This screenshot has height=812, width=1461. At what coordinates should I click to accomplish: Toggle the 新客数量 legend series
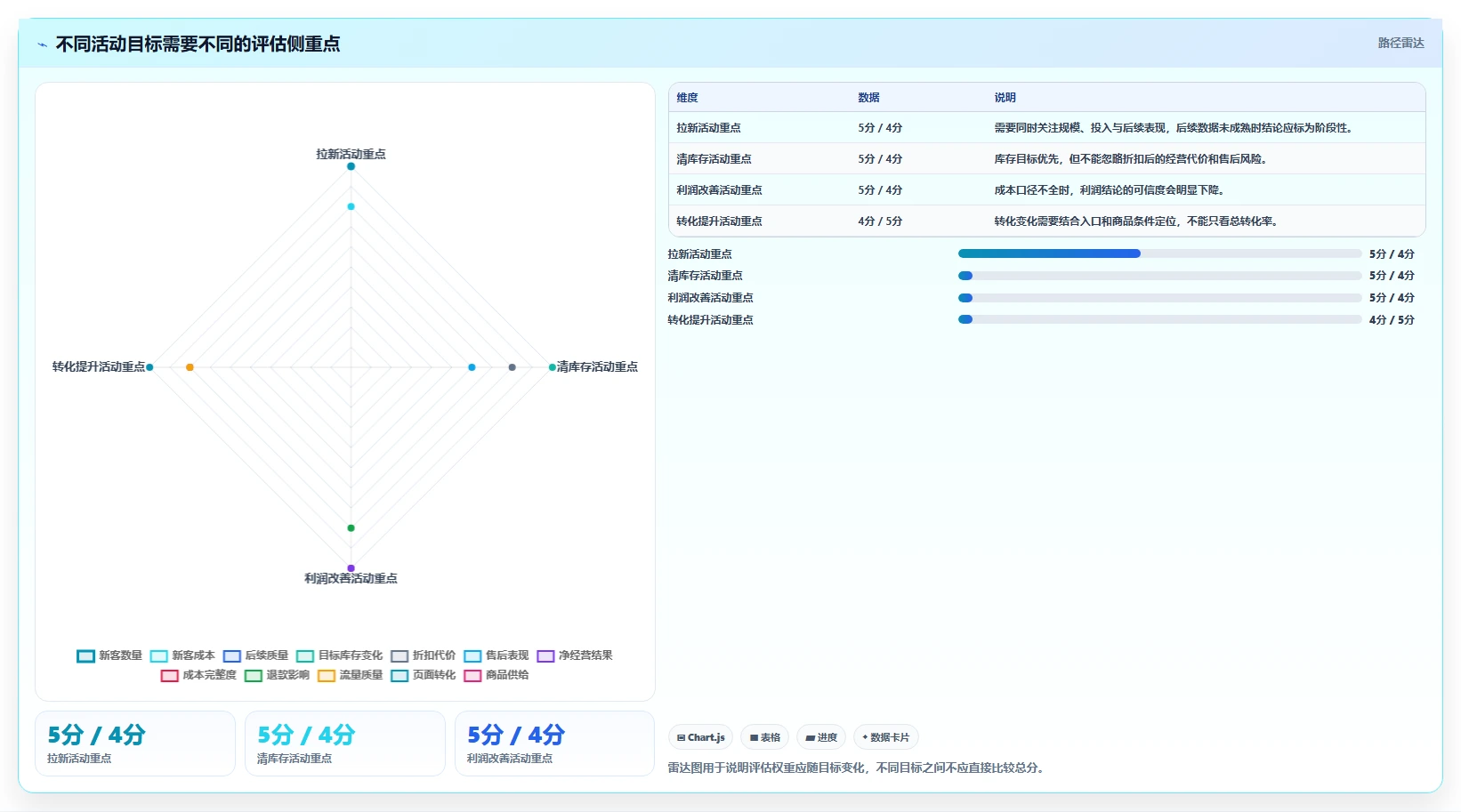click(109, 655)
